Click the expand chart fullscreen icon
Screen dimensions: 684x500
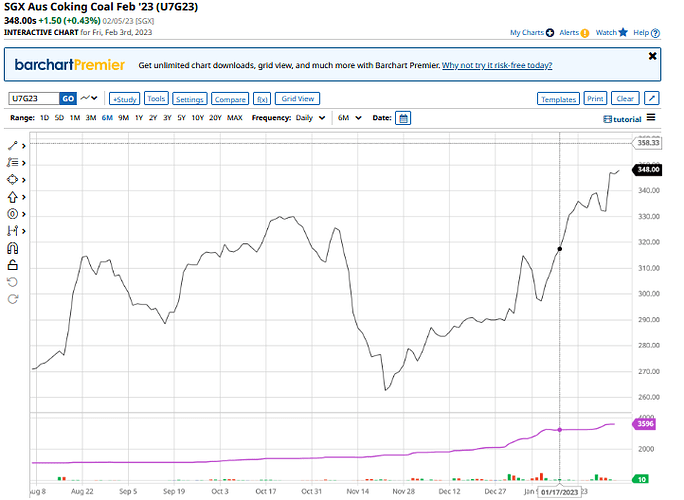click(x=651, y=98)
